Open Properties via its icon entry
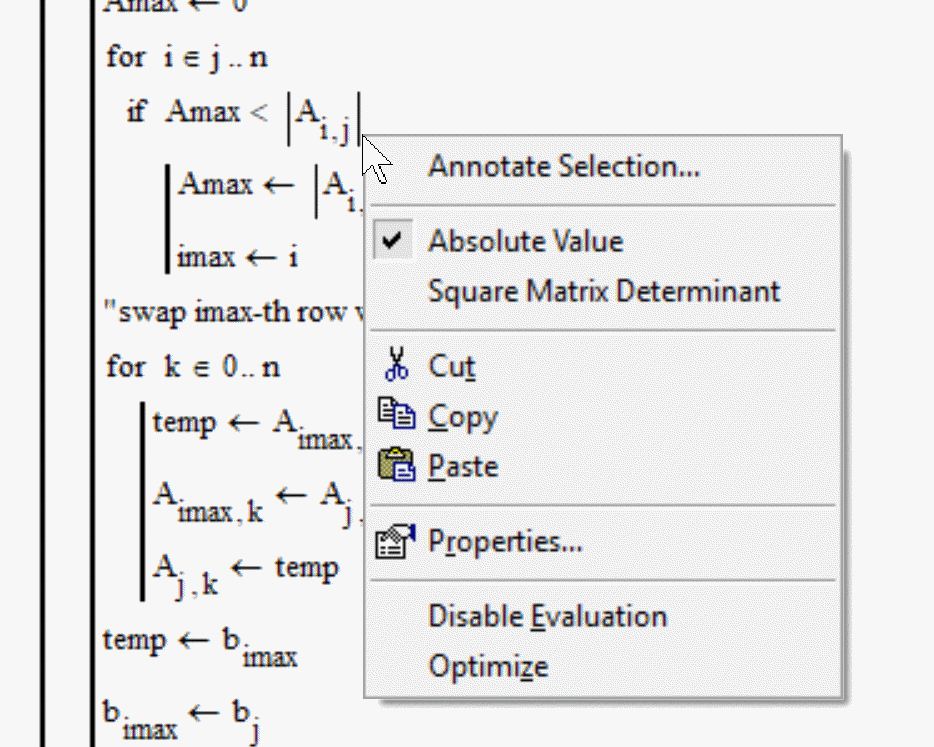The width and height of the screenshot is (934, 747). (396, 541)
